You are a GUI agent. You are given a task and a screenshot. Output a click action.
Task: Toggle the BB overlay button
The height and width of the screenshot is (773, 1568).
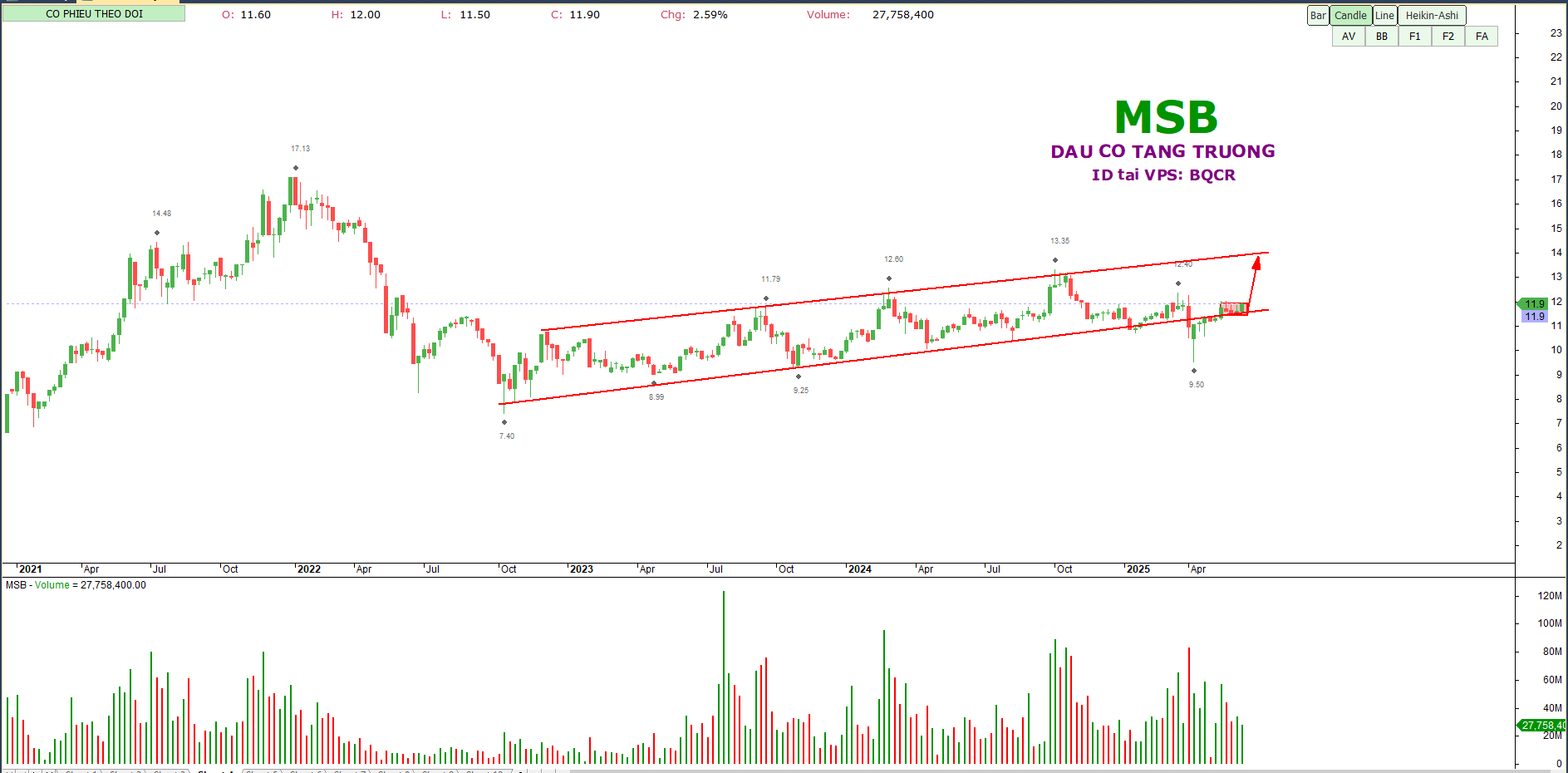point(1382,37)
